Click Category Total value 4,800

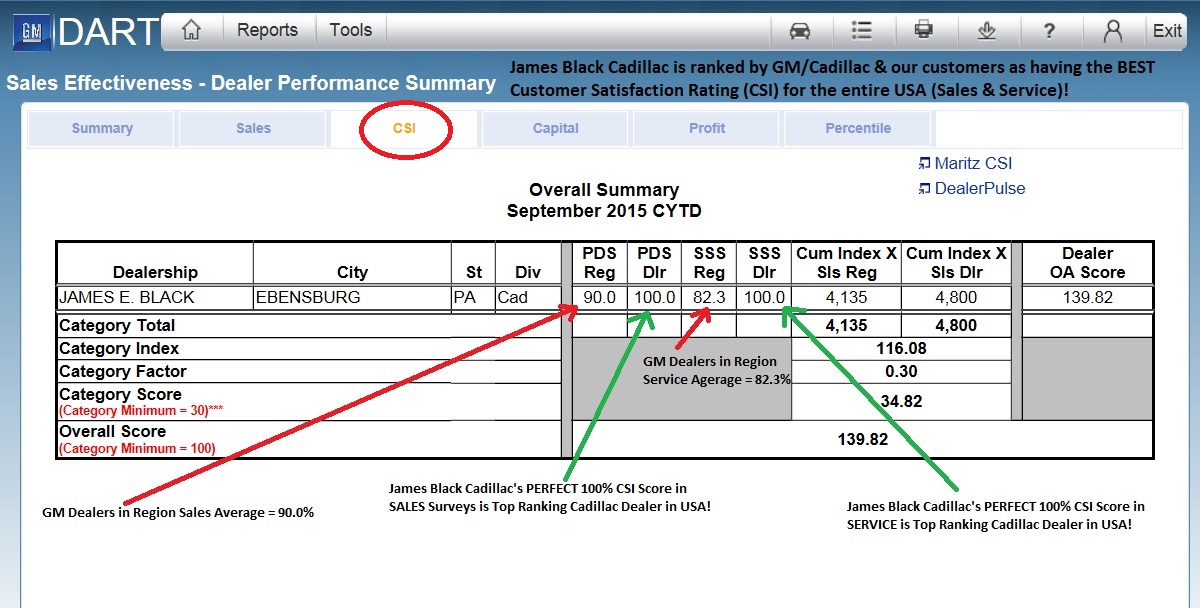957,325
